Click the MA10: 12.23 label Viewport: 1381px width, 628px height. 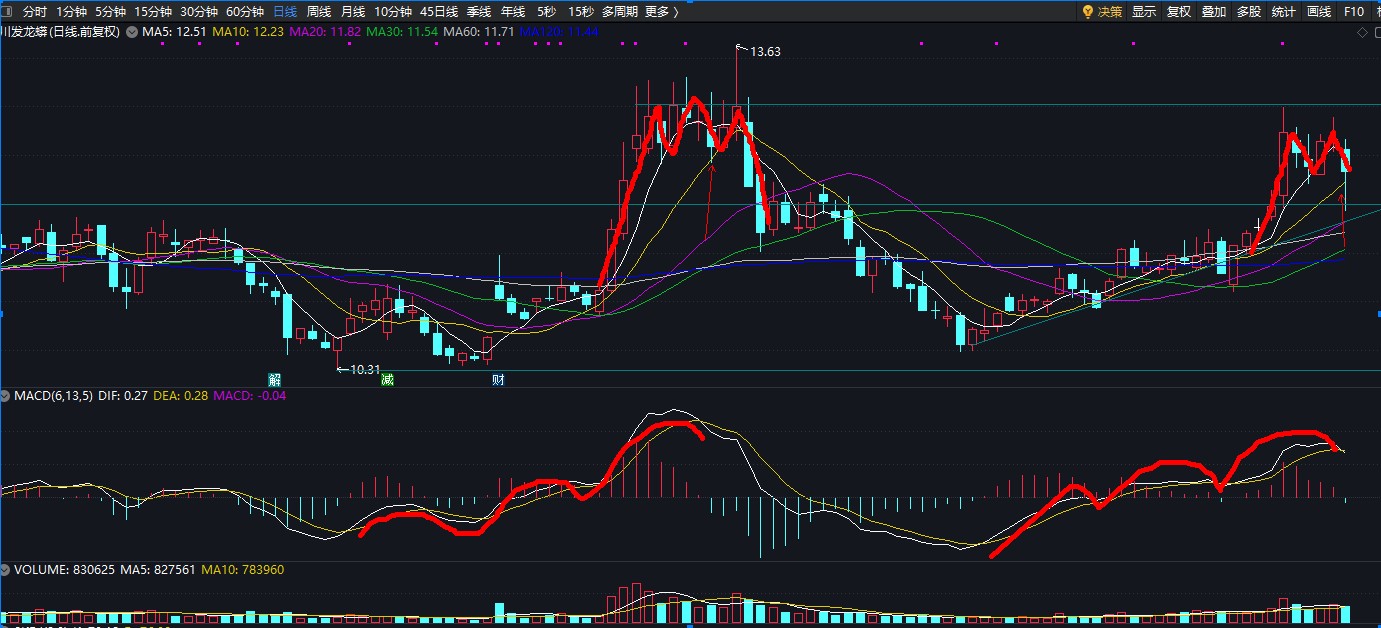coord(248,32)
